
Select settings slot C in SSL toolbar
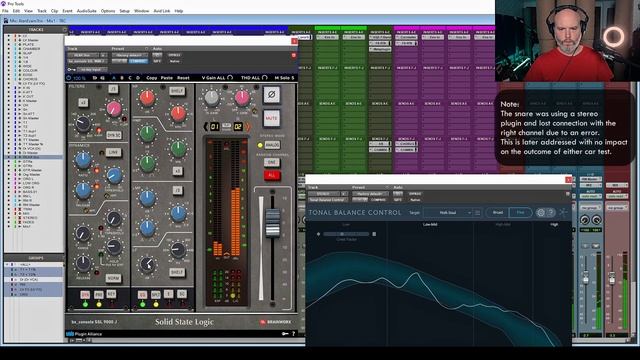click(x=130, y=78)
